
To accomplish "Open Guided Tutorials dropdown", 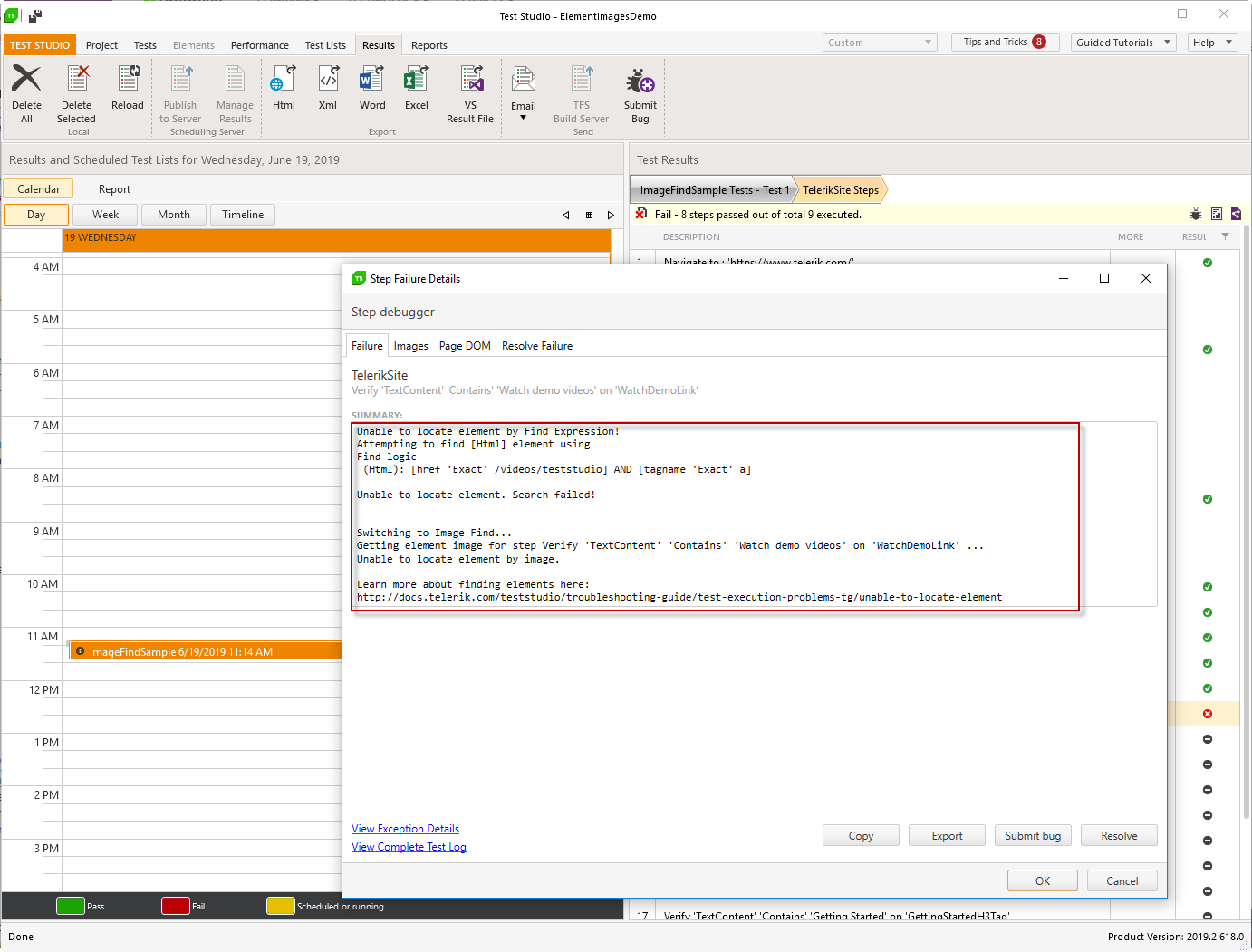I will tap(1123, 43).
